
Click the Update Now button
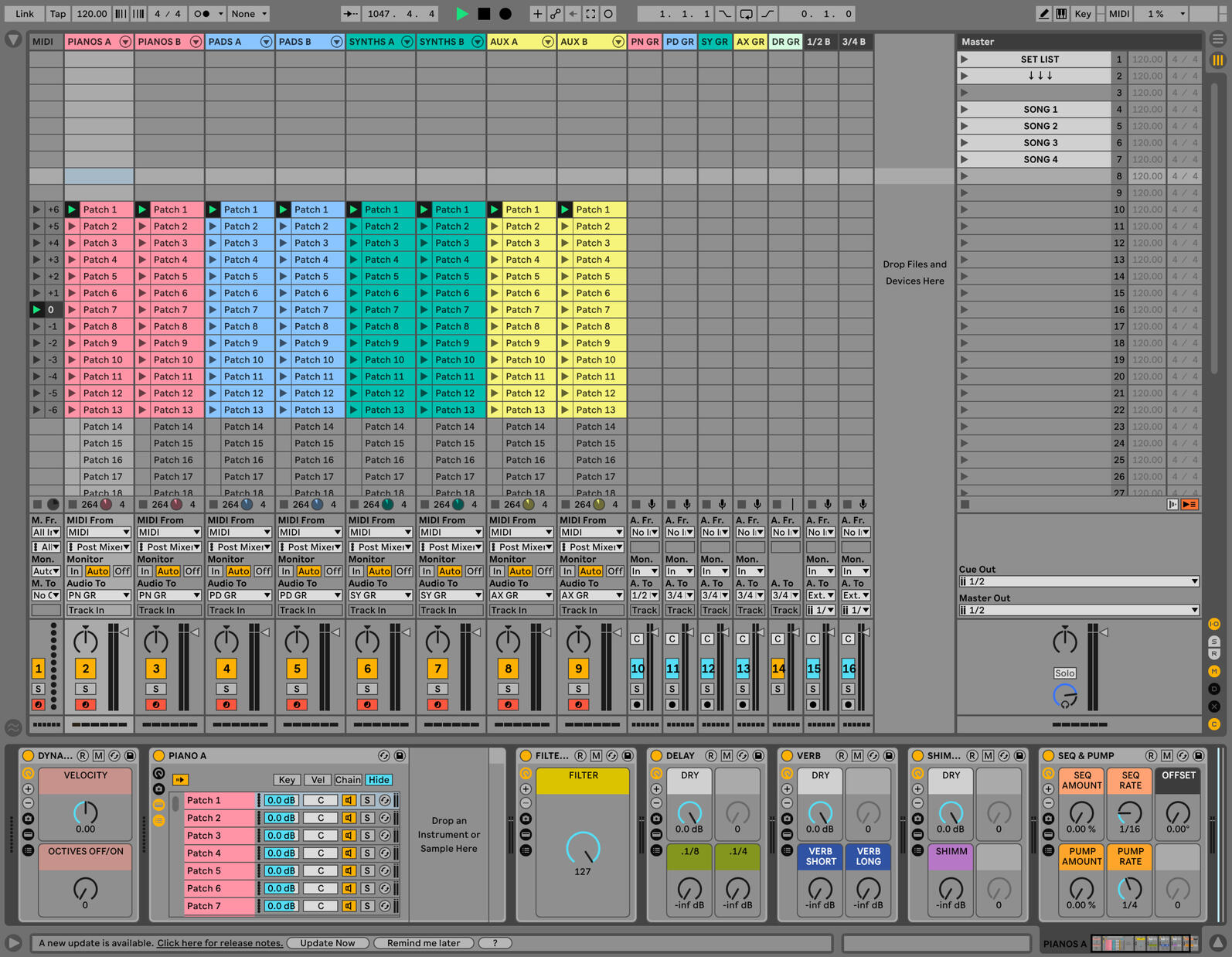point(328,943)
